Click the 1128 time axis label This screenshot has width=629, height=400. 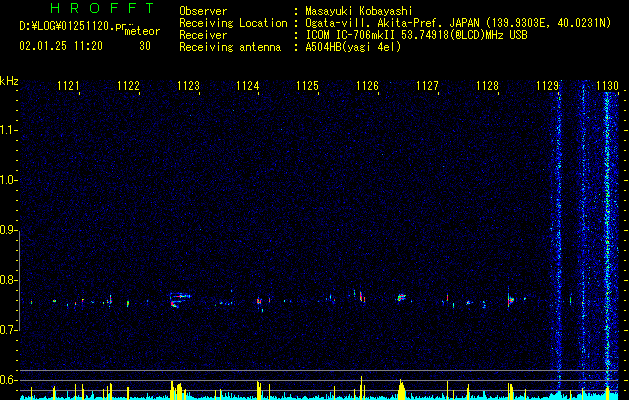[x=487, y=86]
